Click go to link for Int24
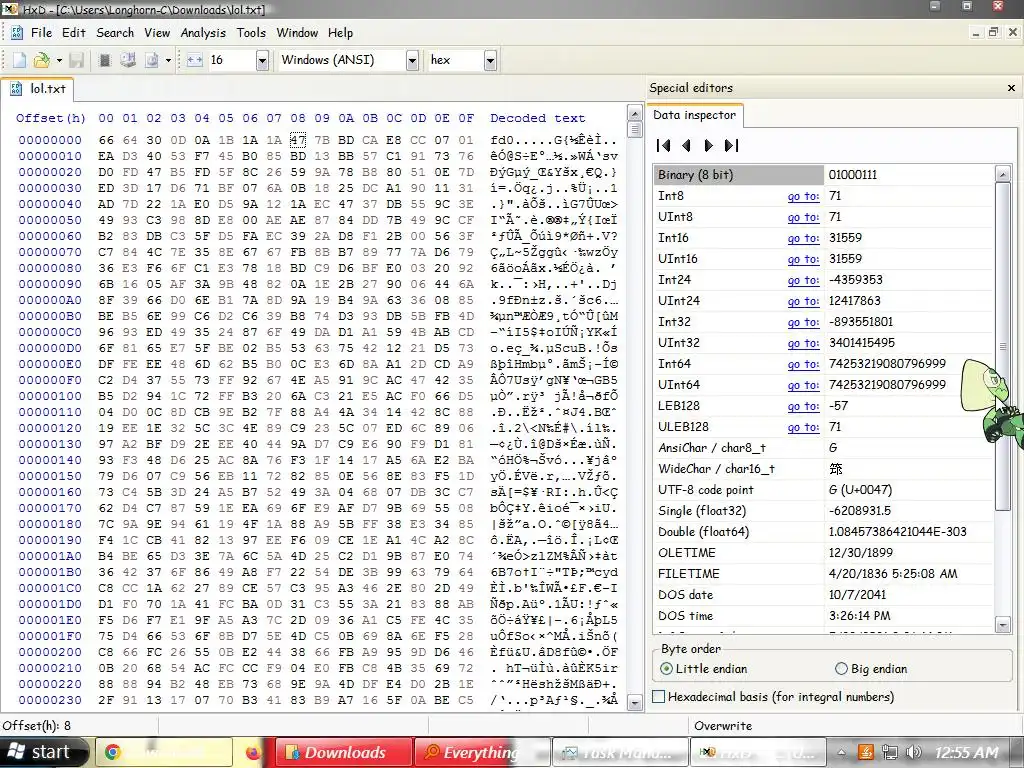 click(803, 280)
